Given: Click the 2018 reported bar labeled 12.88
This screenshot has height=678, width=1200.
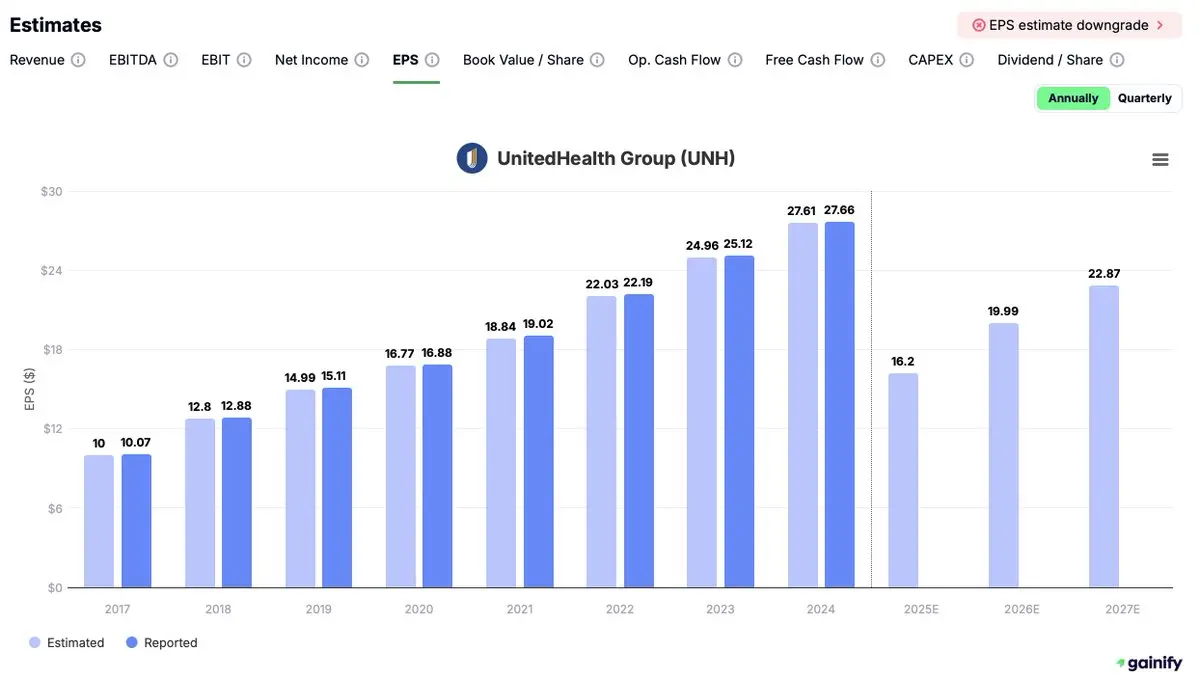Looking at the screenshot, I should 237,502.
